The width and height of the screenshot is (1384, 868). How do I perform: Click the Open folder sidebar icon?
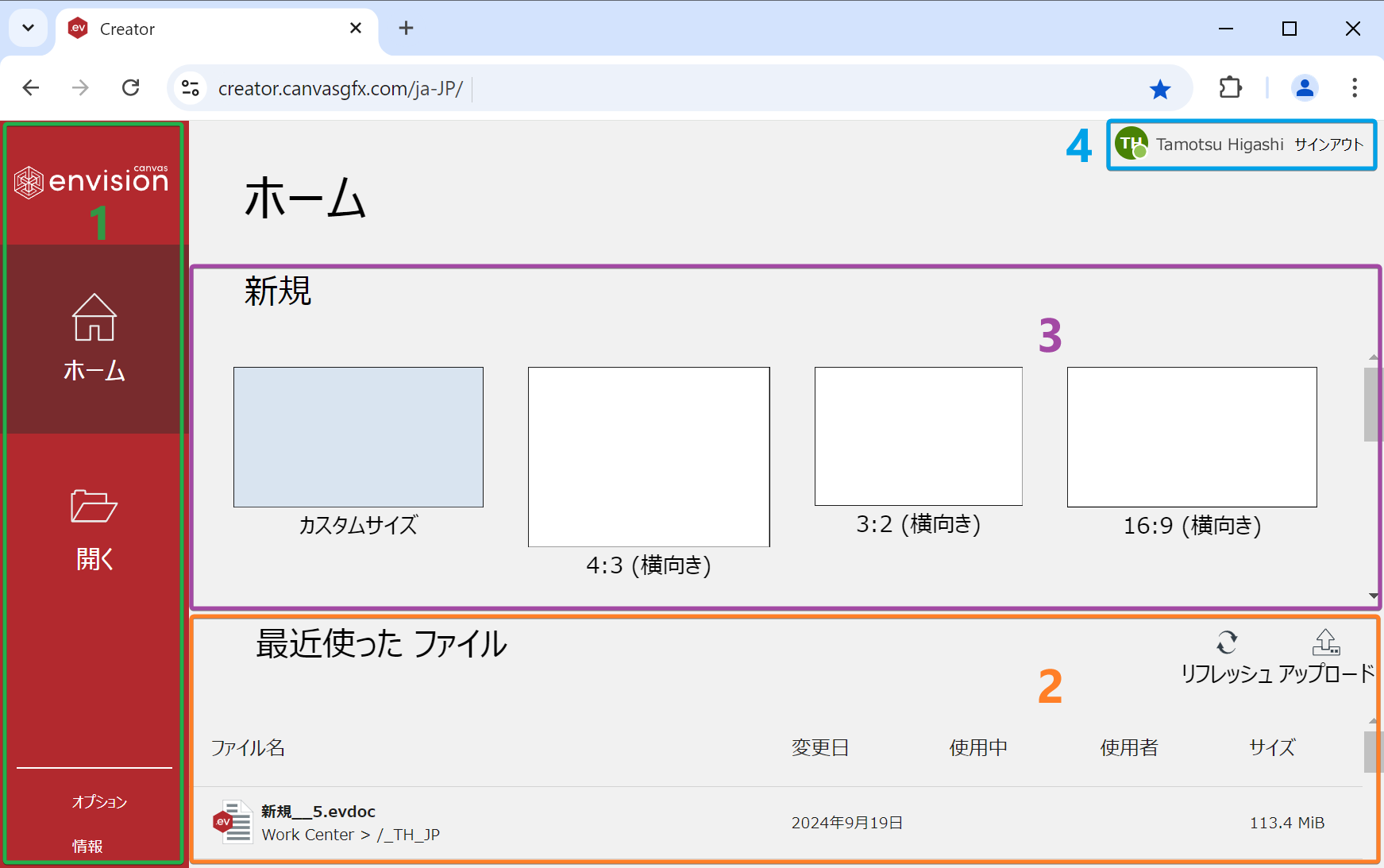point(94,506)
